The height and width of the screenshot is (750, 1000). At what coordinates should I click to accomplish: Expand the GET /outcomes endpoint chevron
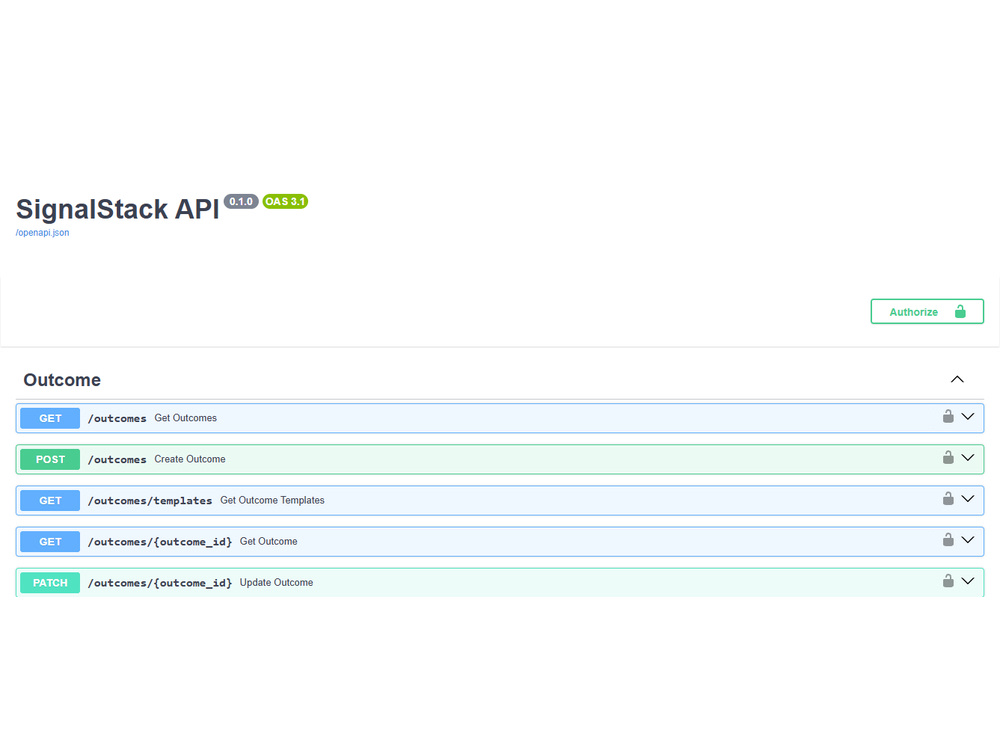pos(967,417)
